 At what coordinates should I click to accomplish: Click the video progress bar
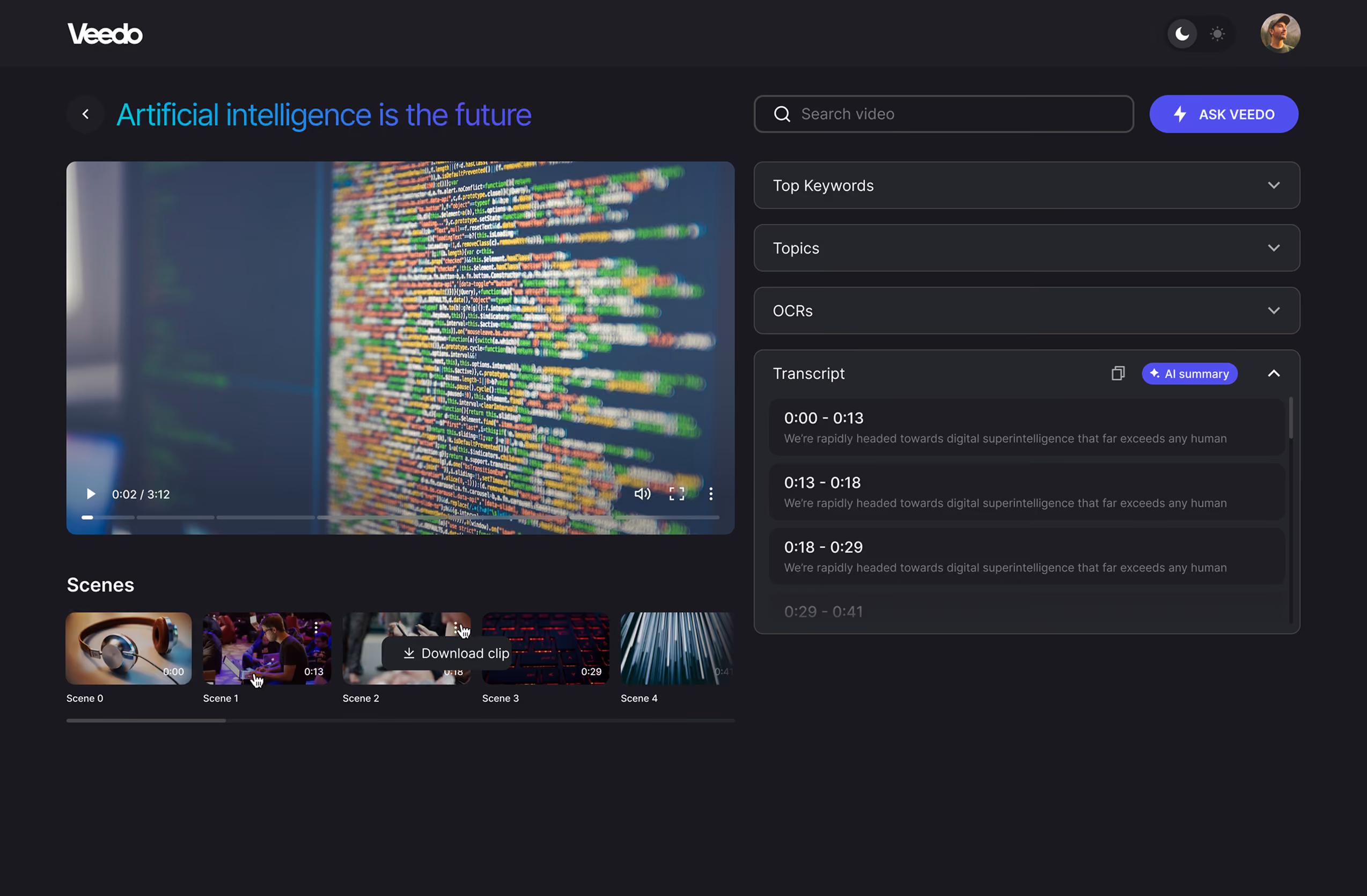(400, 518)
